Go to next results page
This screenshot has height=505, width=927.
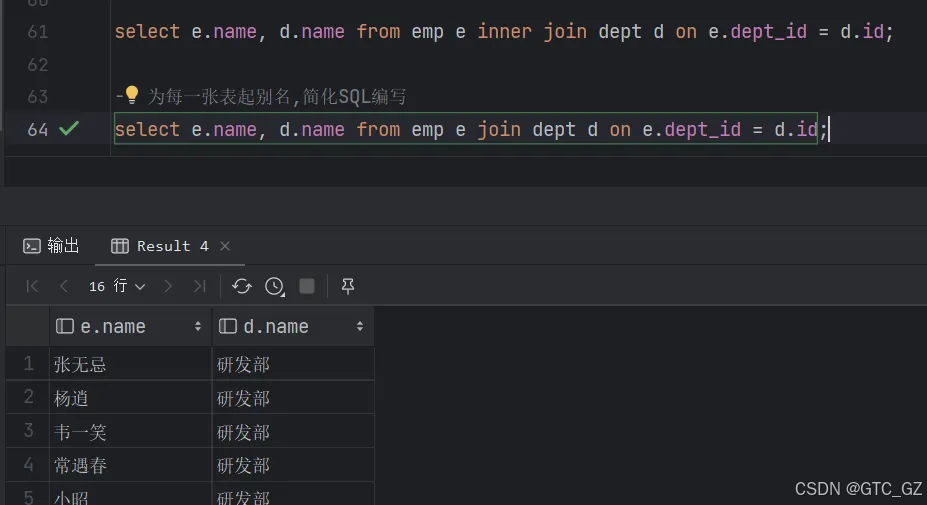[168, 286]
